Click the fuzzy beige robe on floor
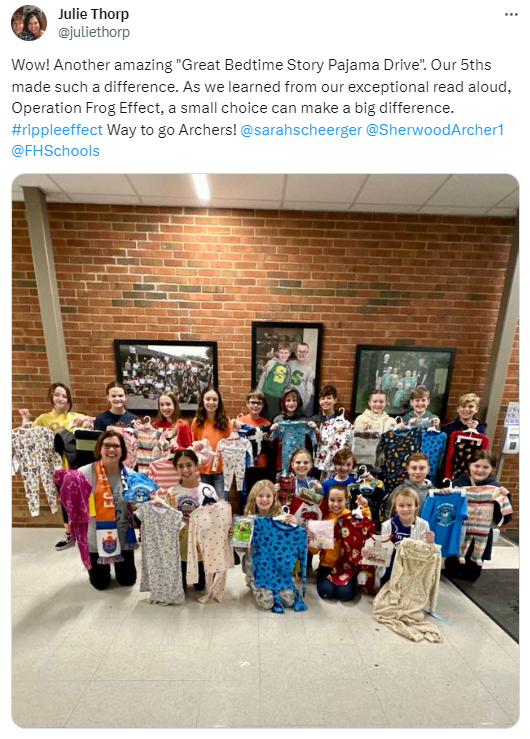 (408, 589)
